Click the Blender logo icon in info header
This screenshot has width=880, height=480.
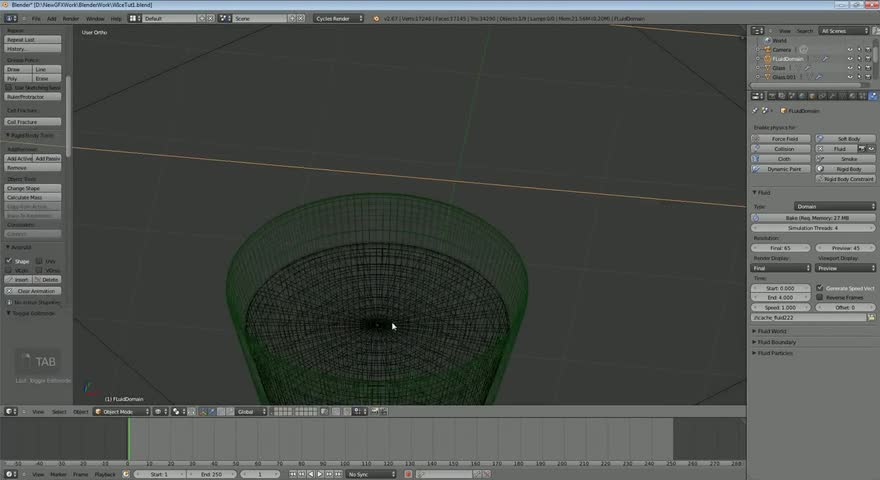tap(376, 19)
